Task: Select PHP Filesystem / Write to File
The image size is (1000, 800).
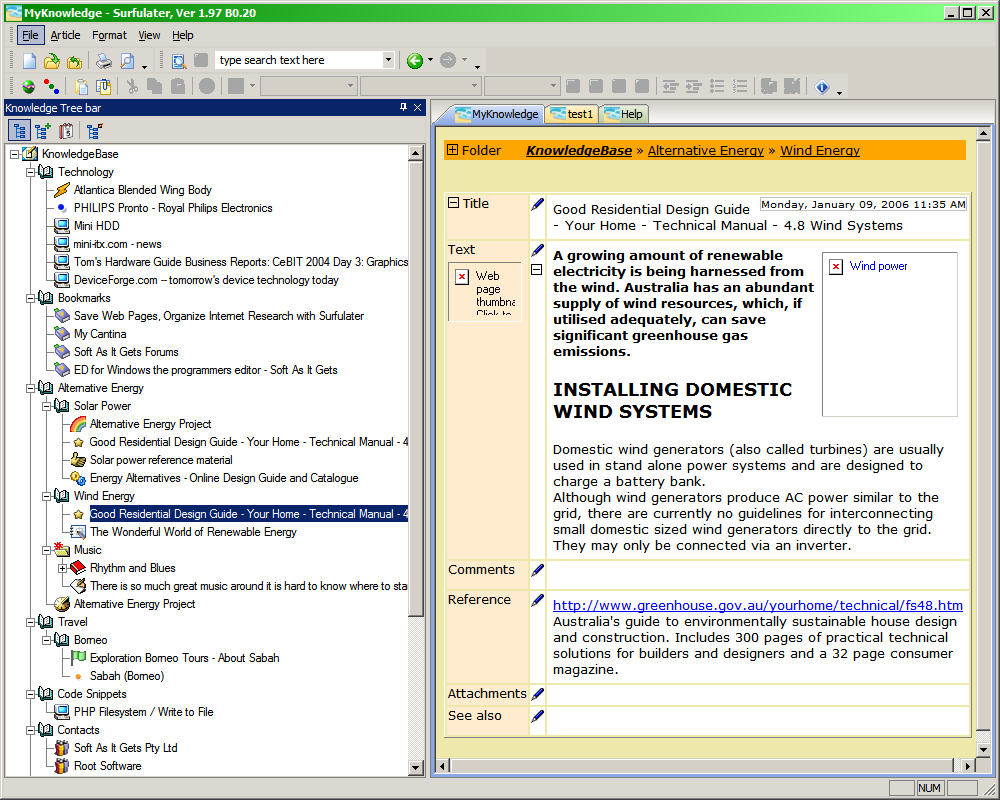Action: tap(143, 712)
